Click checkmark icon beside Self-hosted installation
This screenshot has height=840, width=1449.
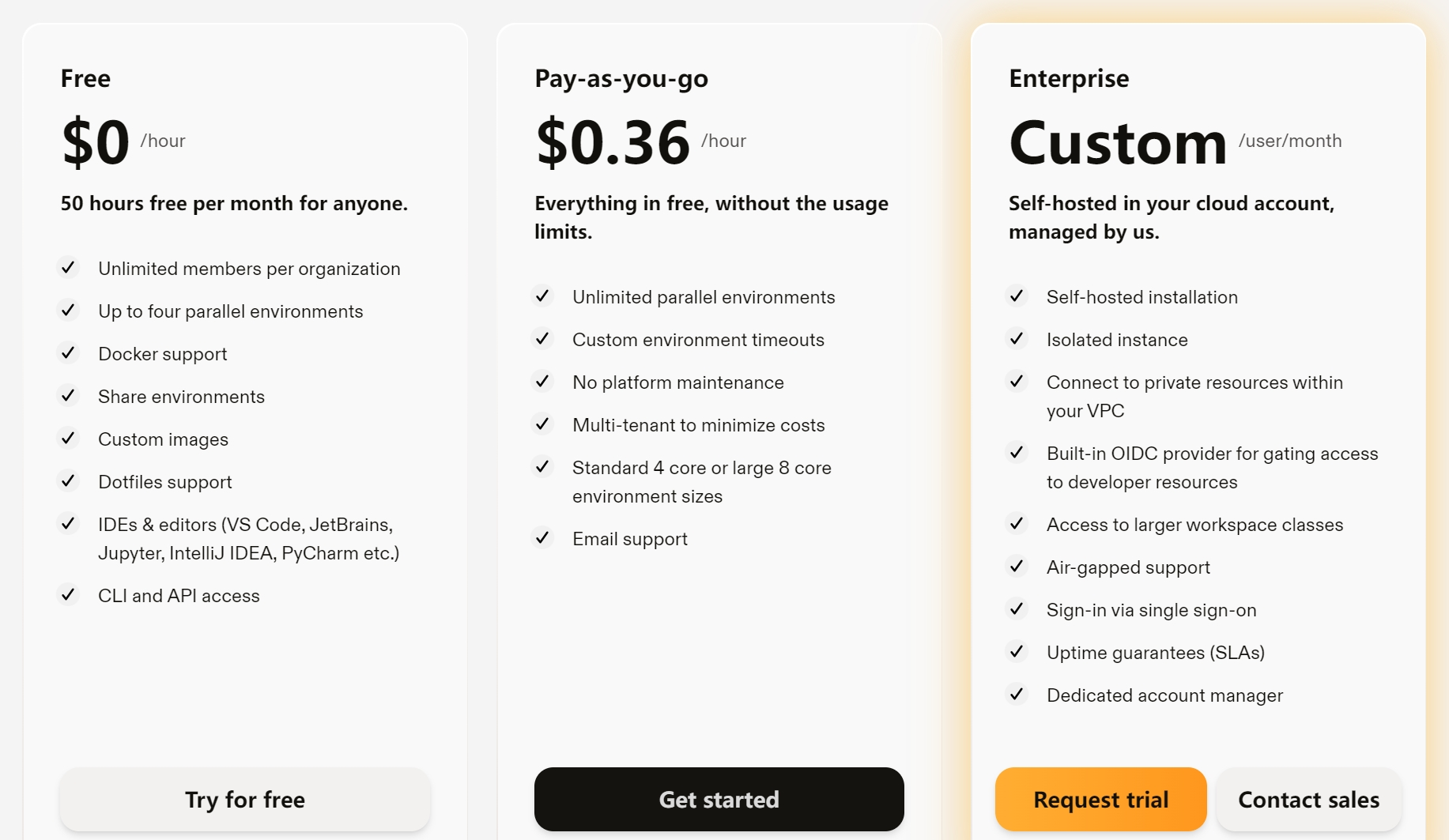pyautogui.click(x=1017, y=296)
